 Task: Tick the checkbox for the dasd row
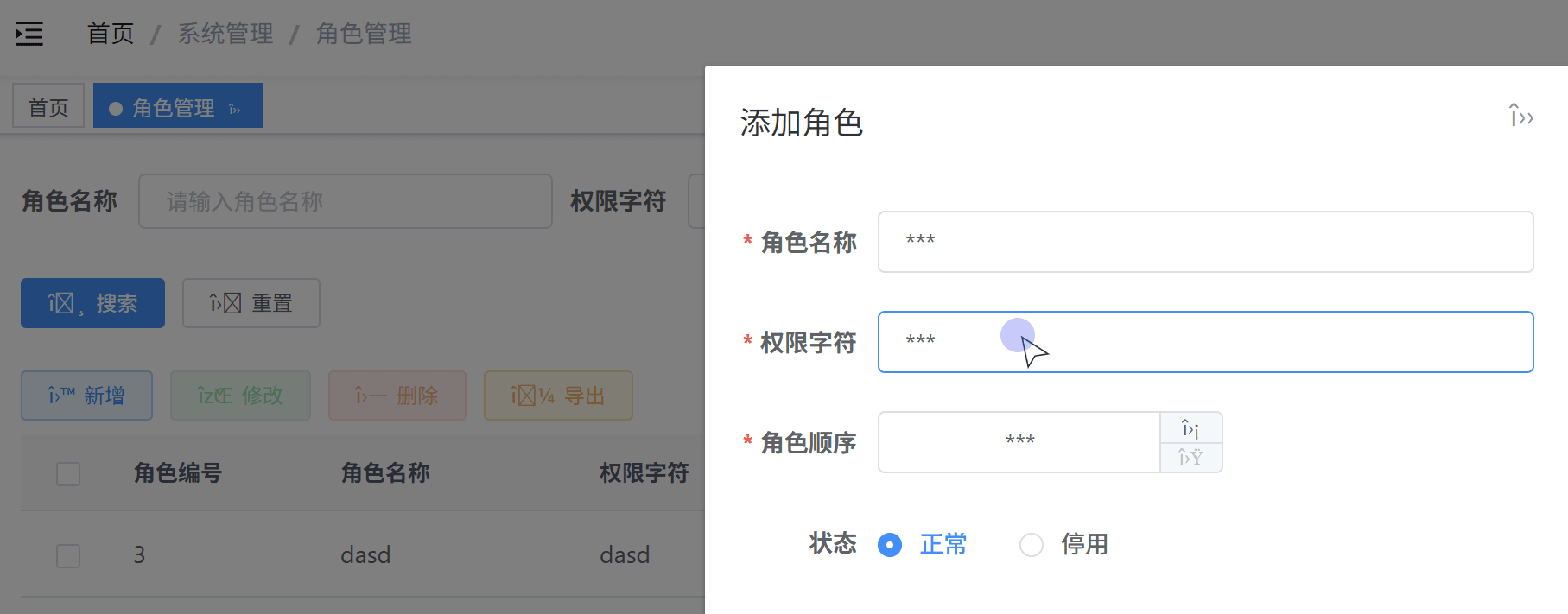coord(68,555)
